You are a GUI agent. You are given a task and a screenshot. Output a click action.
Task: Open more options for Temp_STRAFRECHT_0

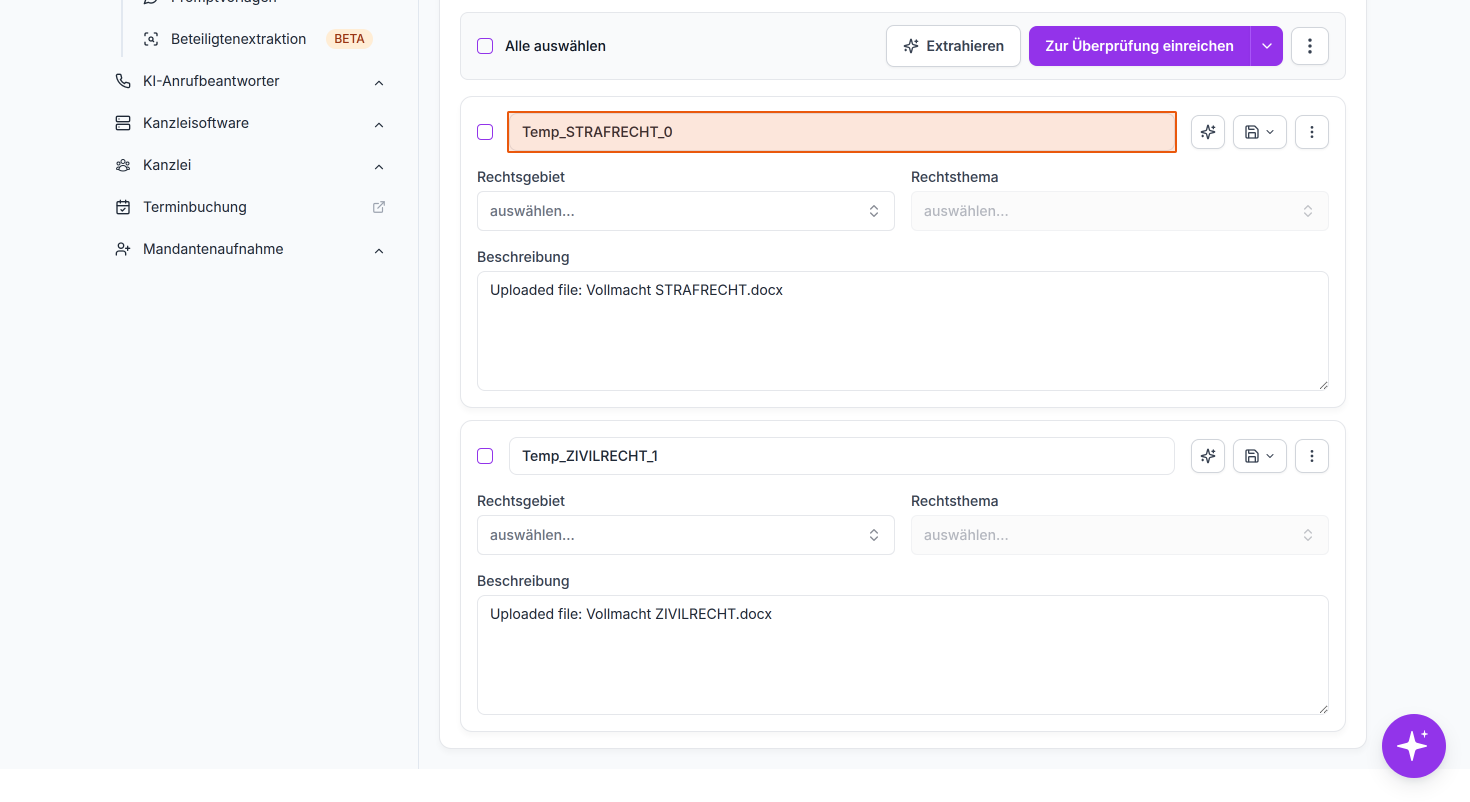[x=1312, y=132]
